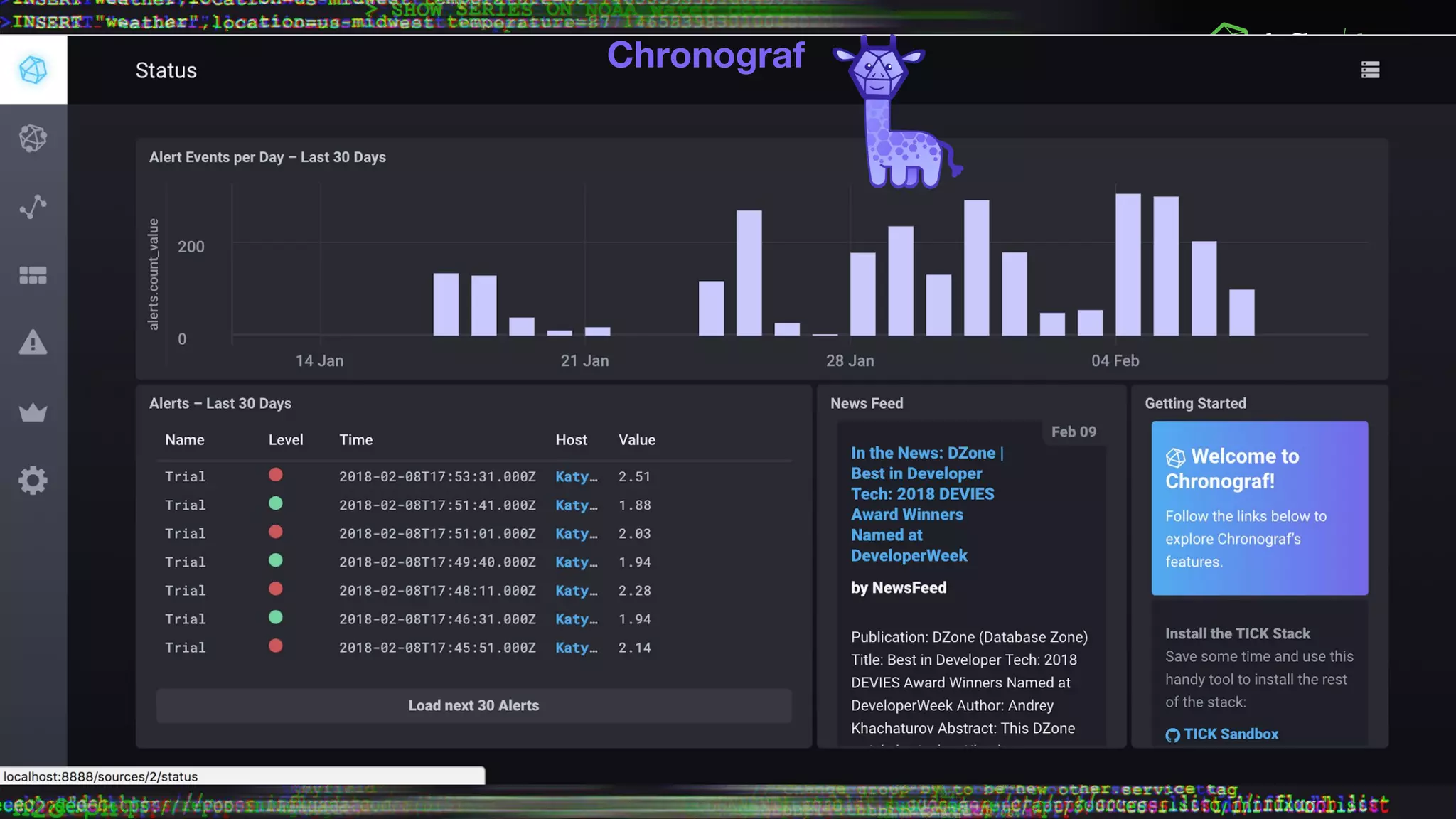Click the Welcome to Chronograf card
The width and height of the screenshot is (1456, 819).
1259,508
